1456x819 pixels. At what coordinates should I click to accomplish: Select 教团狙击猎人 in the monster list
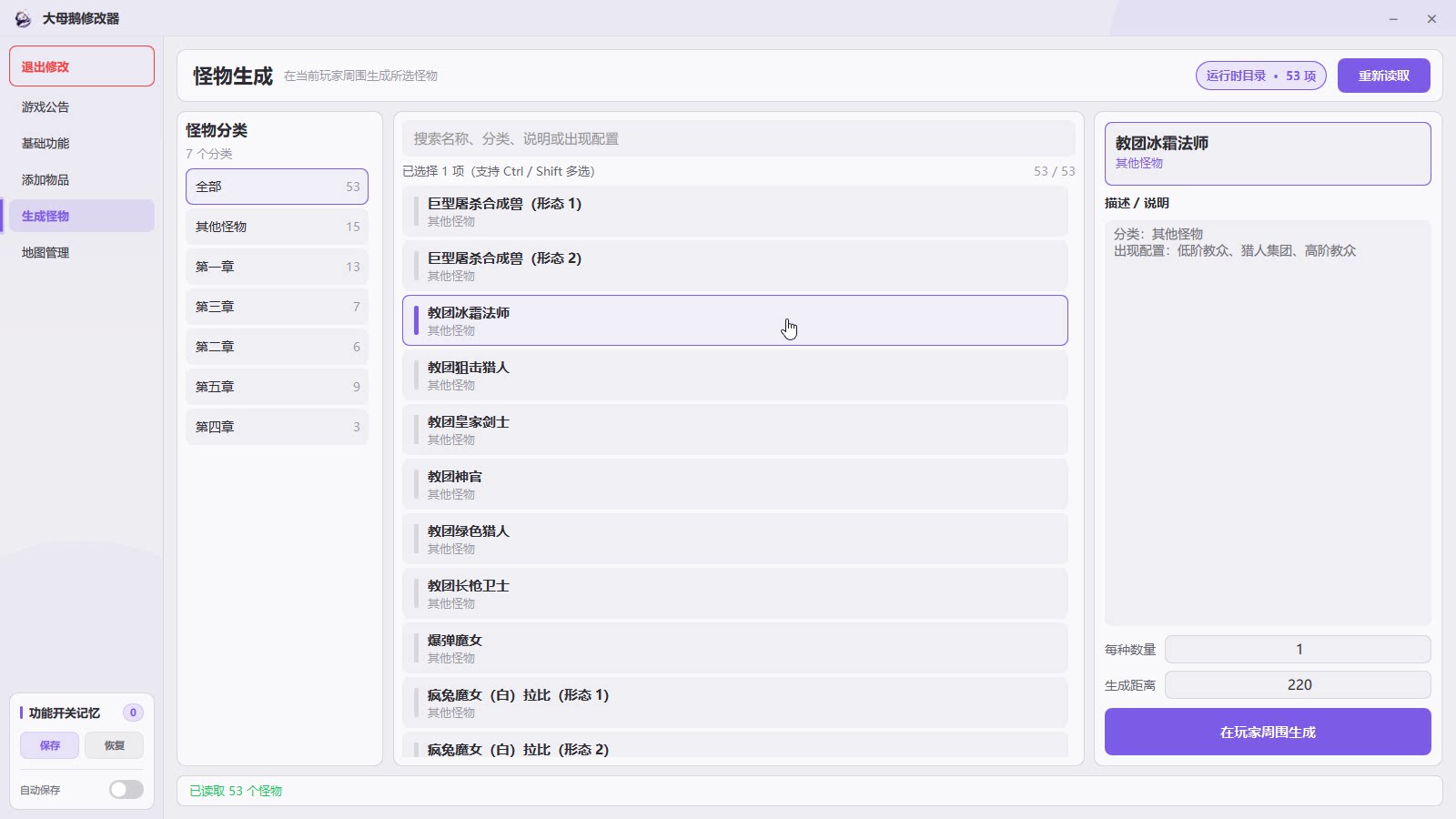(x=735, y=375)
